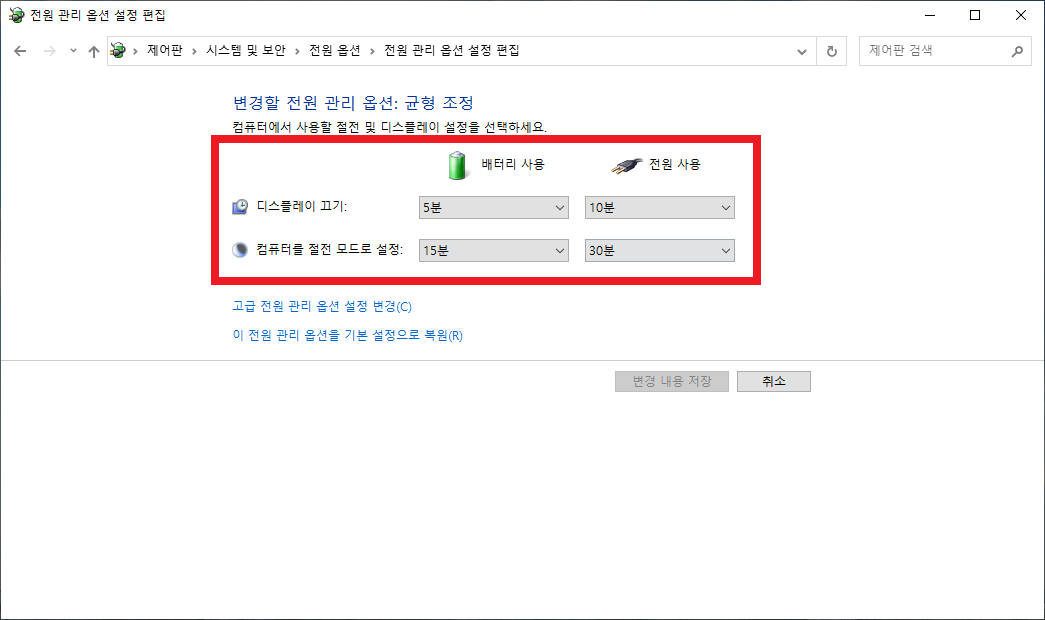Open battery sleep dropdown showing 15분
This screenshot has height=620, width=1045.
pyautogui.click(x=494, y=251)
